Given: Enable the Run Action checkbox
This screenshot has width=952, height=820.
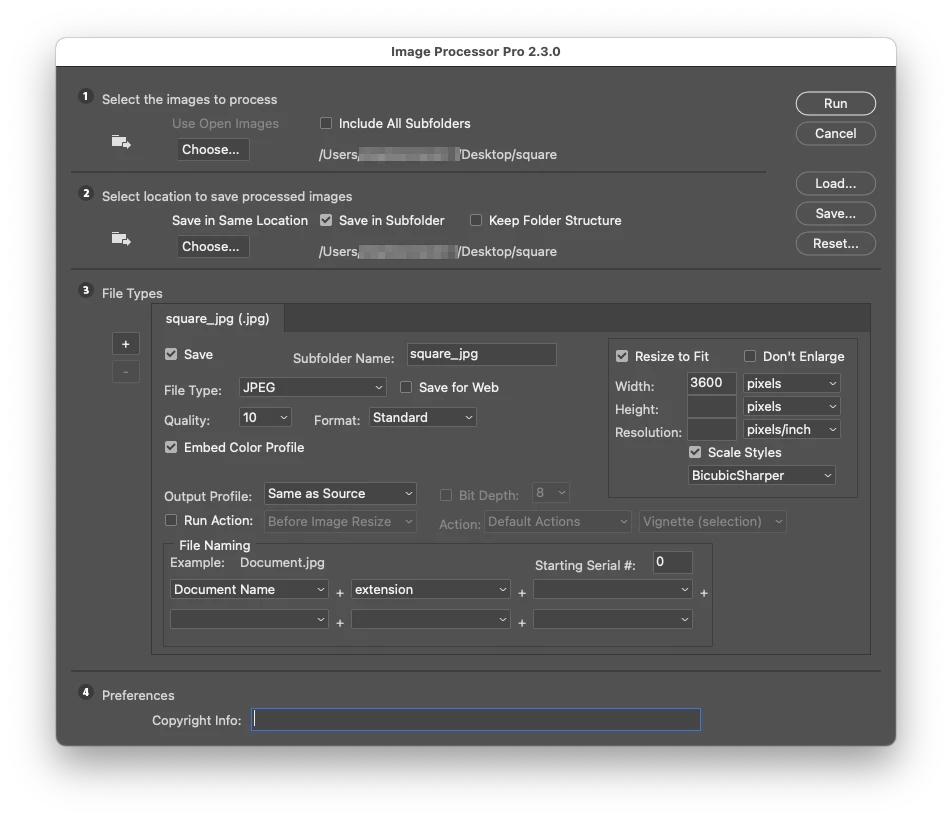Looking at the screenshot, I should (171, 520).
